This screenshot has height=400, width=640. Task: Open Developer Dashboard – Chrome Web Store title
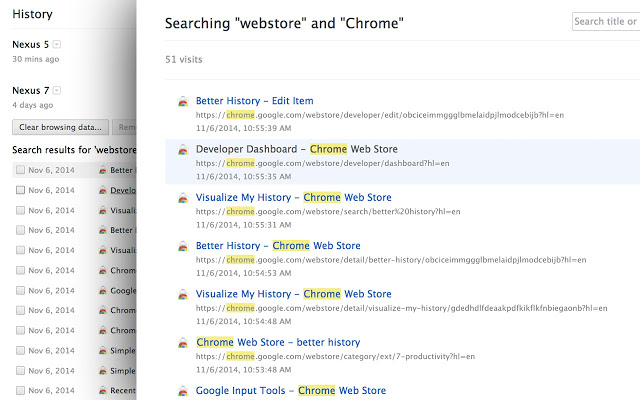pyautogui.click(x=297, y=149)
